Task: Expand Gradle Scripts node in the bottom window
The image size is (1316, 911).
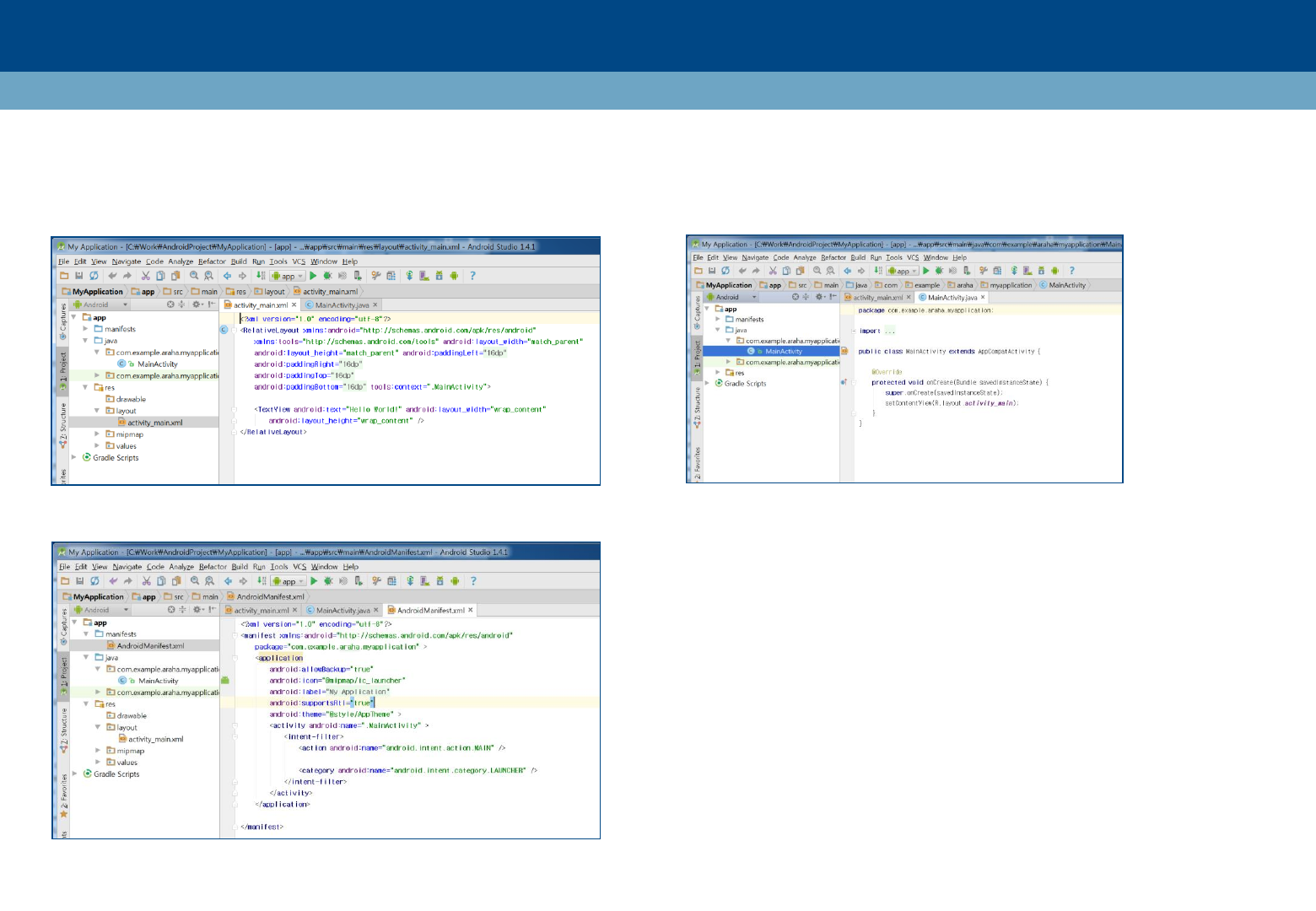Action: (x=76, y=774)
